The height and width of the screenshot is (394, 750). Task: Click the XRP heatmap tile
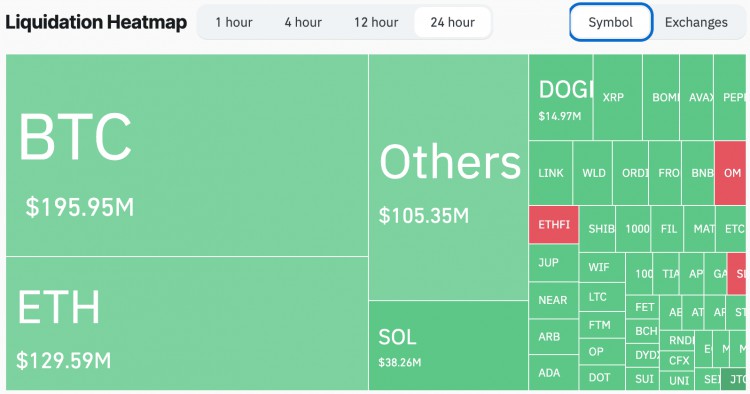click(618, 97)
